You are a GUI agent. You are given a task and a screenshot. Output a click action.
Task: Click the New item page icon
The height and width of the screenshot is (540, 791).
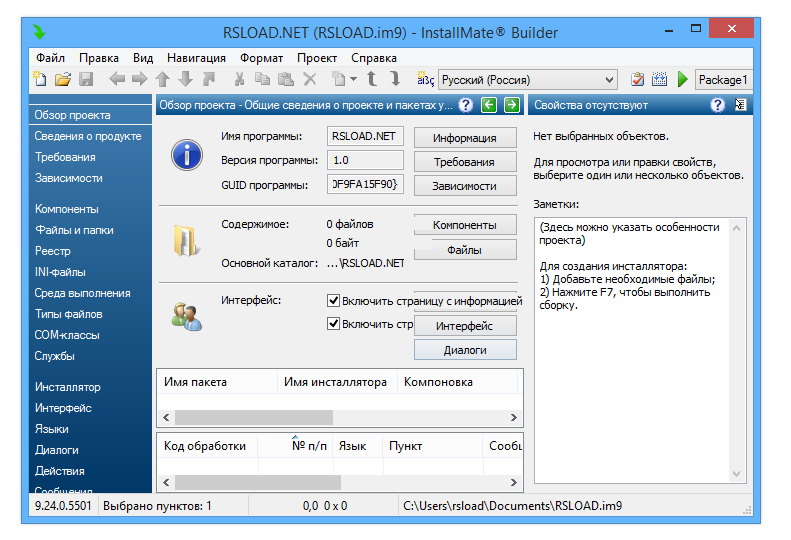(338, 79)
